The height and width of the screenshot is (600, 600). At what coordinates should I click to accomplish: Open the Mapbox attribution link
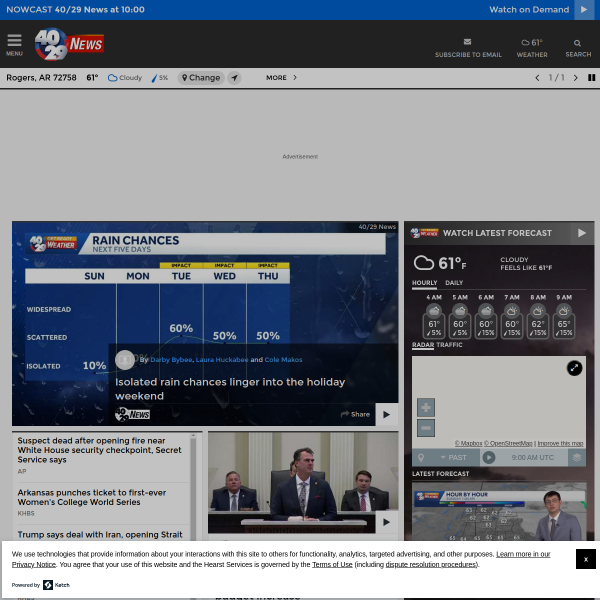[x=468, y=443]
